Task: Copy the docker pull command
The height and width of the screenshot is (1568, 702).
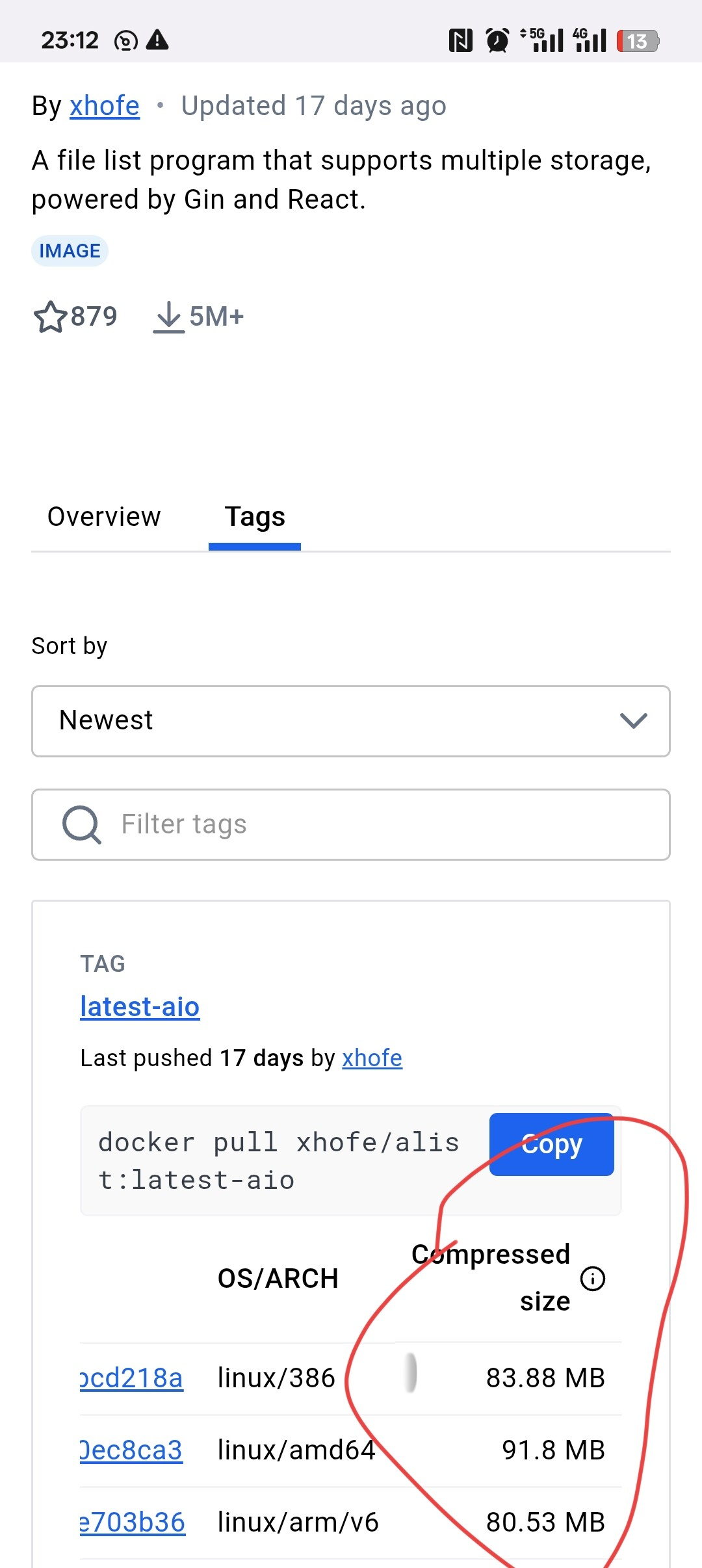Action: coord(551,1144)
